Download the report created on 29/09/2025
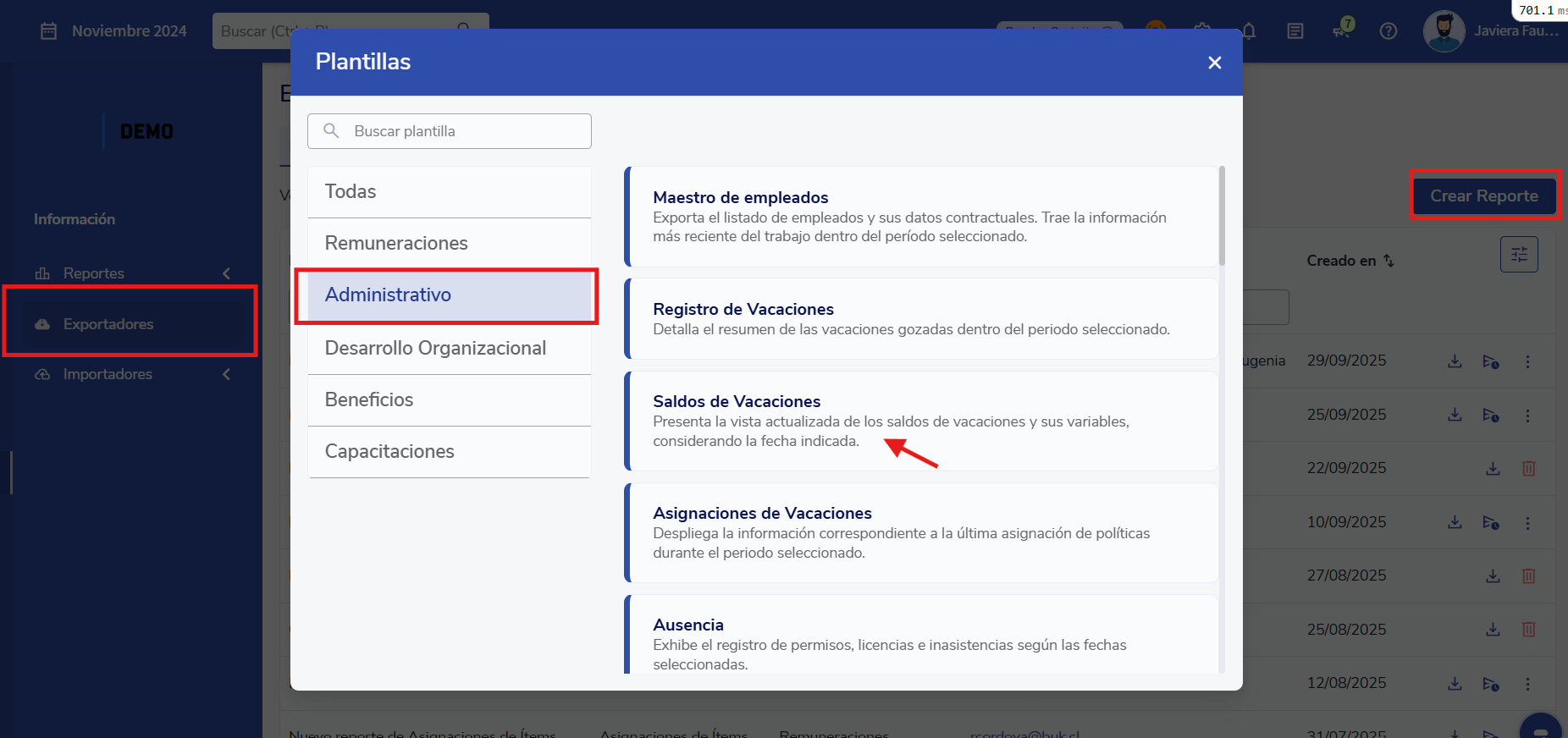The height and width of the screenshot is (738, 1568). coord(1455,361)
